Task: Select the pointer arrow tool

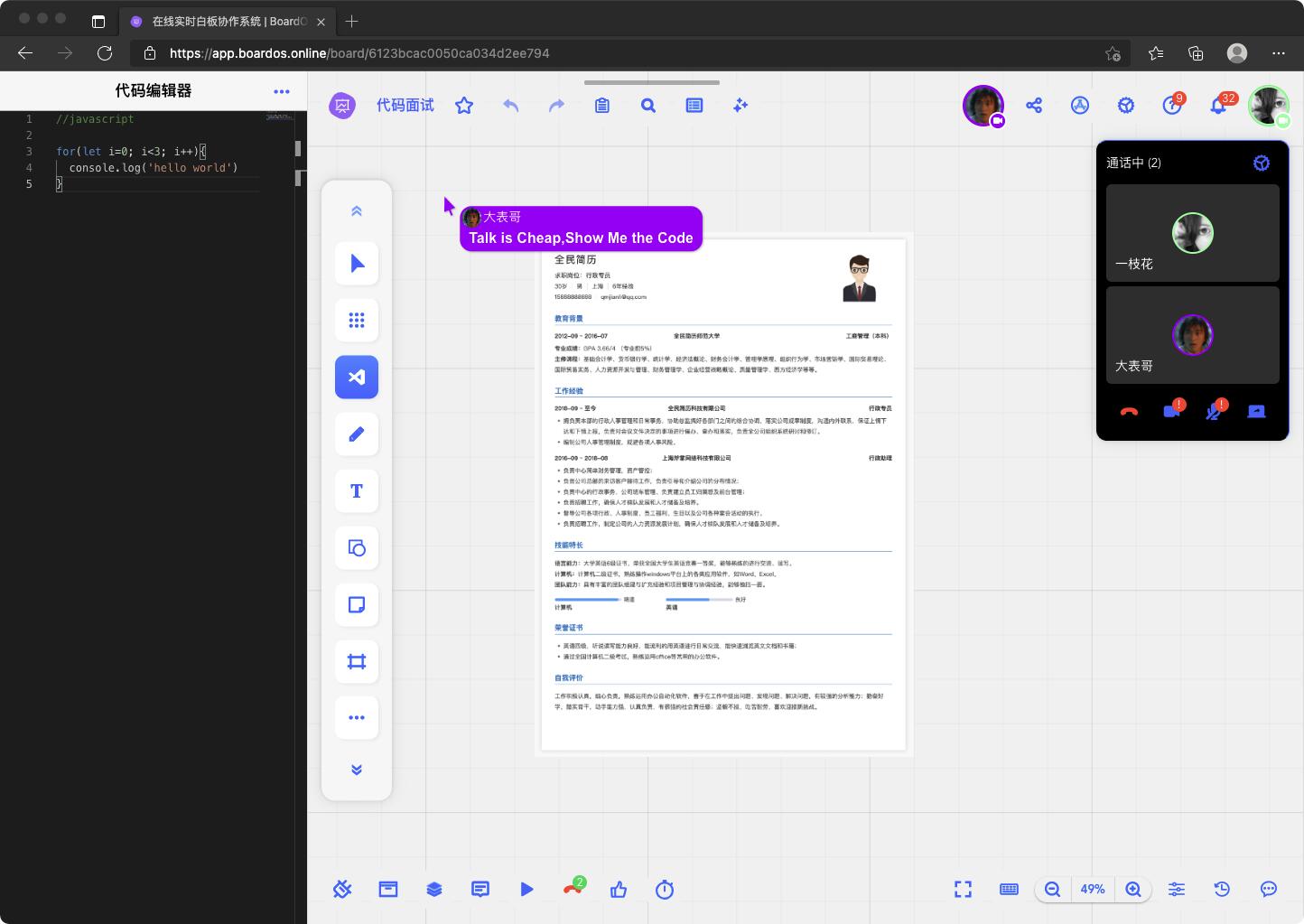Action: pos(357,264)
